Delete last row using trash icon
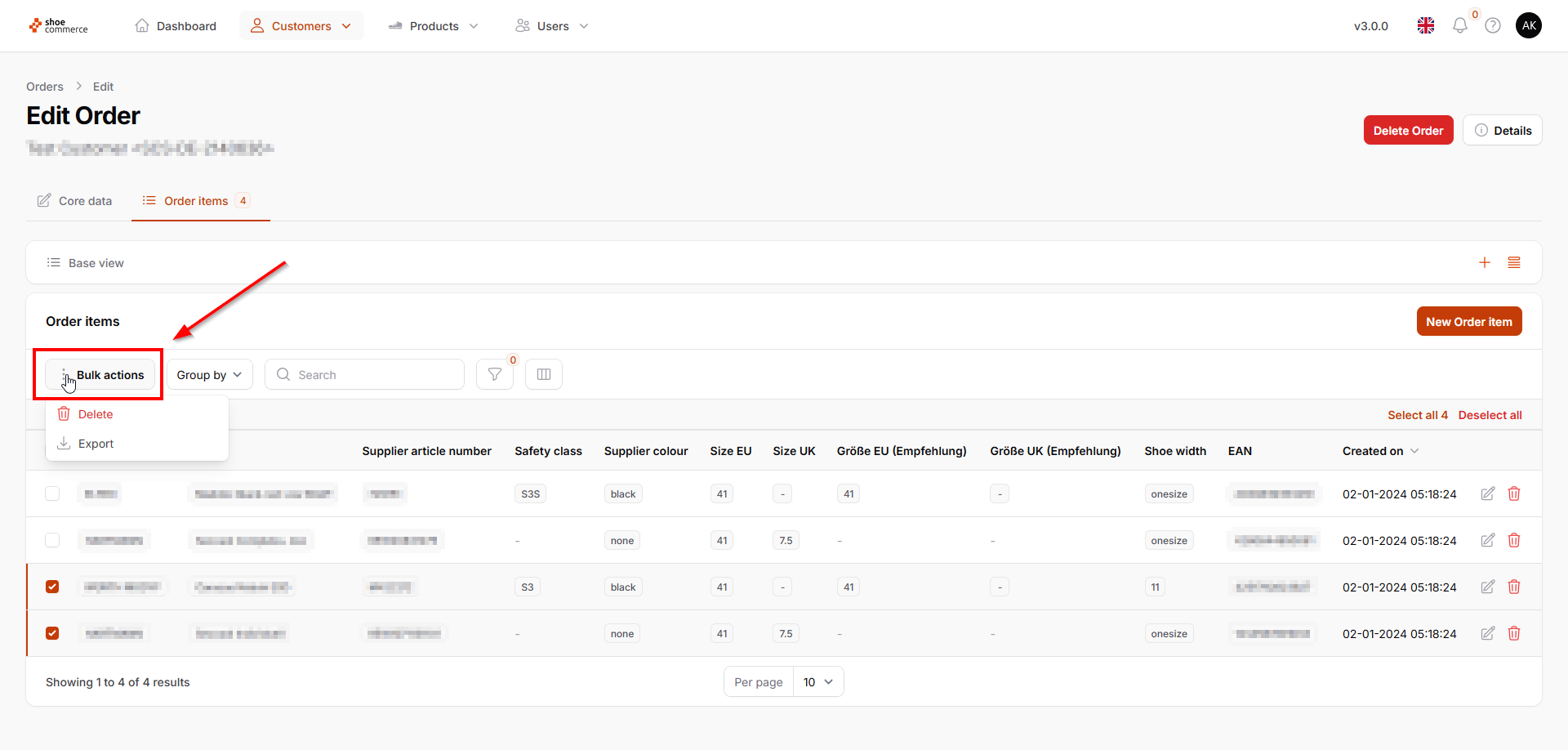Image resolution: width=1568 pixels, height=750 pixels. pos(1514,633)
